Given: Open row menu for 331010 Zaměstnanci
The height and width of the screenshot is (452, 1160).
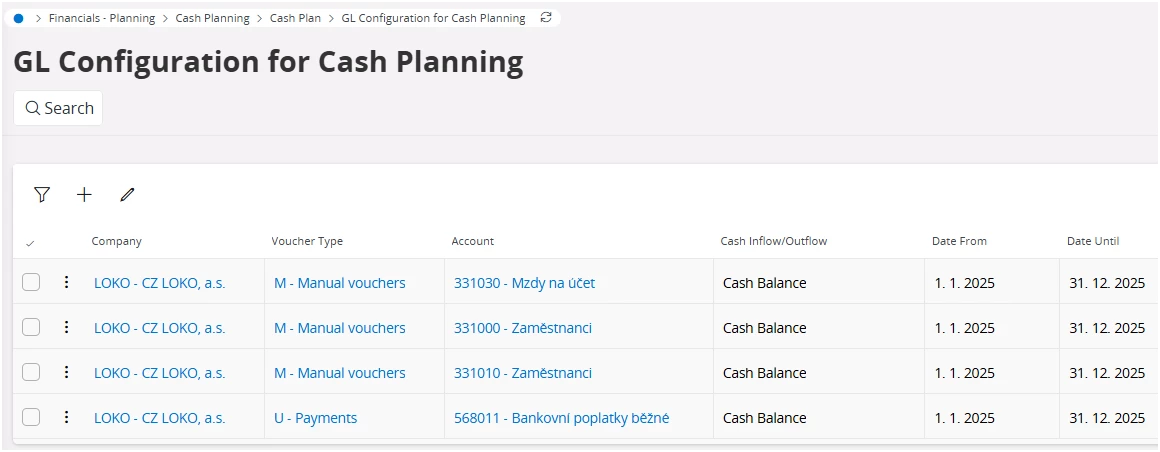Looking at the screenshot, I should pos(67,372).
